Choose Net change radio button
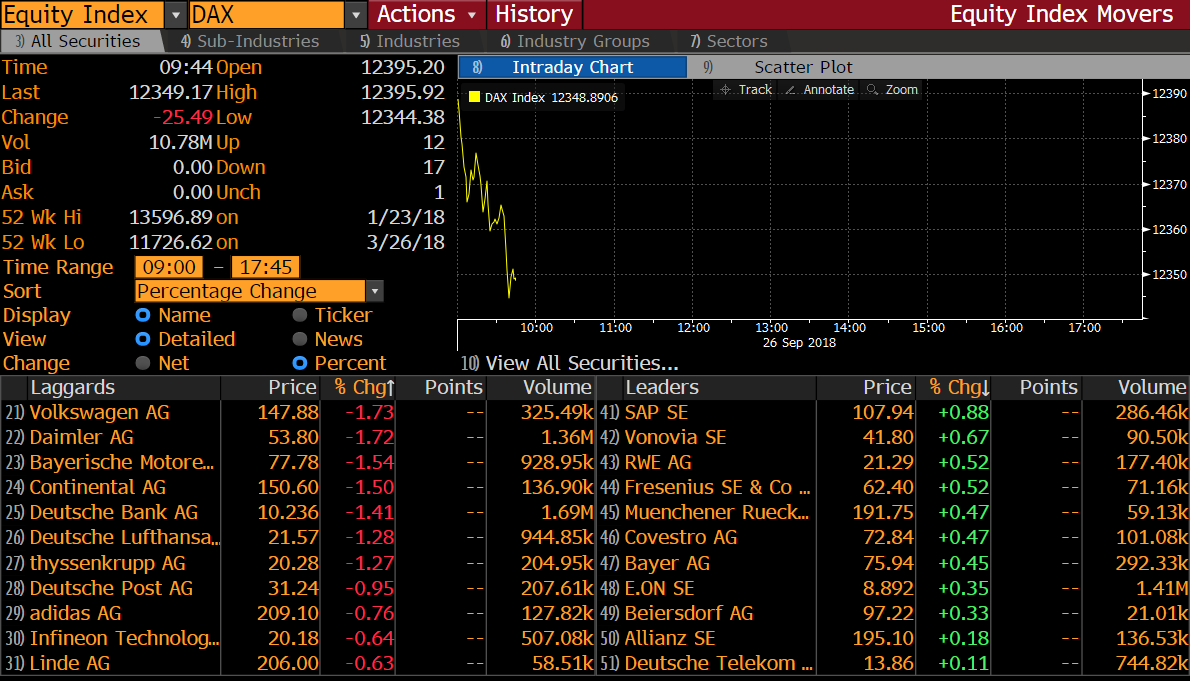 point(143,364)
